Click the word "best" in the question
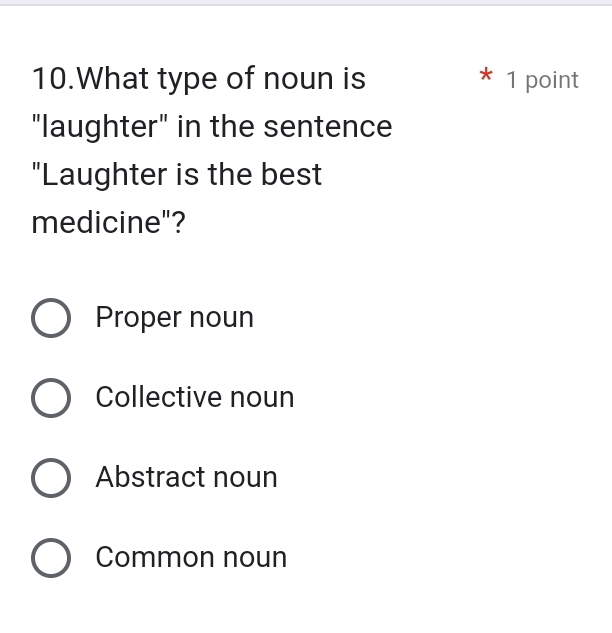Viewport: 612px width, 633px height. (x=291, y=175)
